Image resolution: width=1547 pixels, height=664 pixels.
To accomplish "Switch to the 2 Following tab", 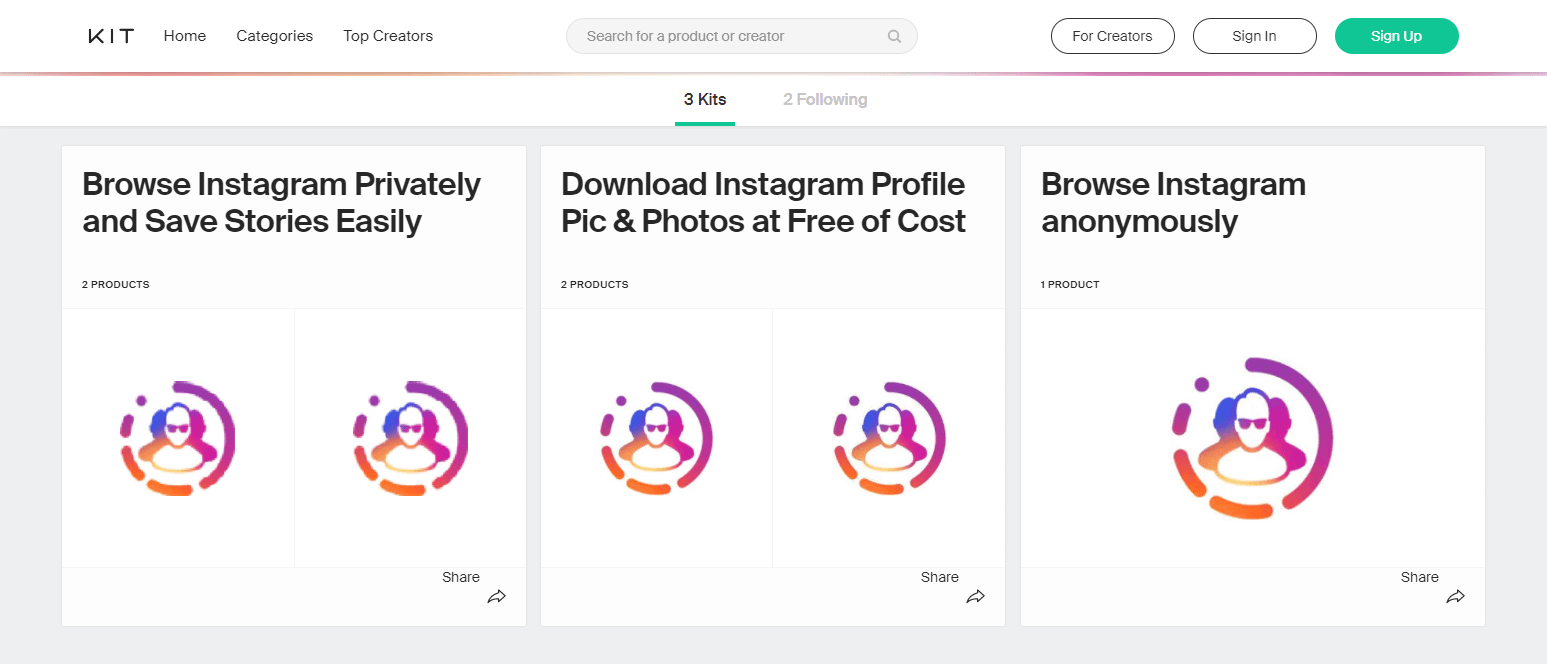I will pos(825,99).
